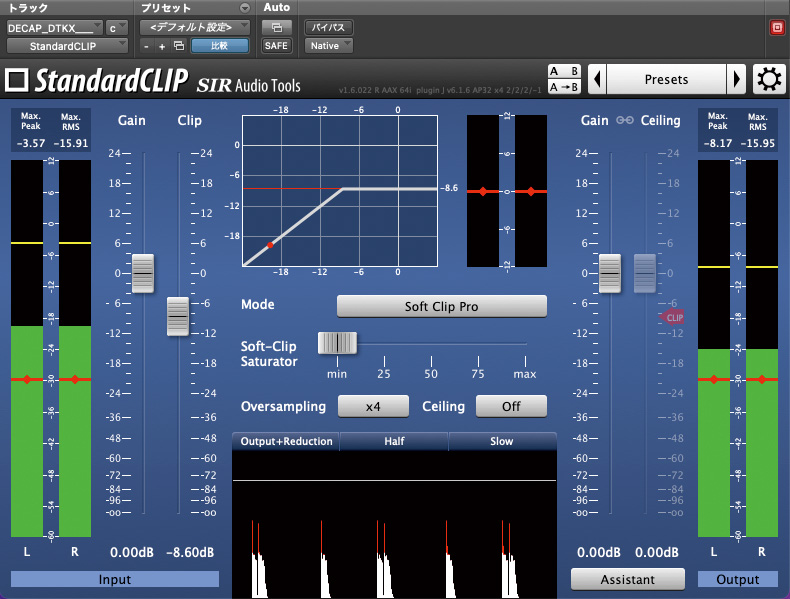The height and width of the screenshot is (599, 790).
Task: Click the clip value -8.60dB
Action: click(190, 552)
